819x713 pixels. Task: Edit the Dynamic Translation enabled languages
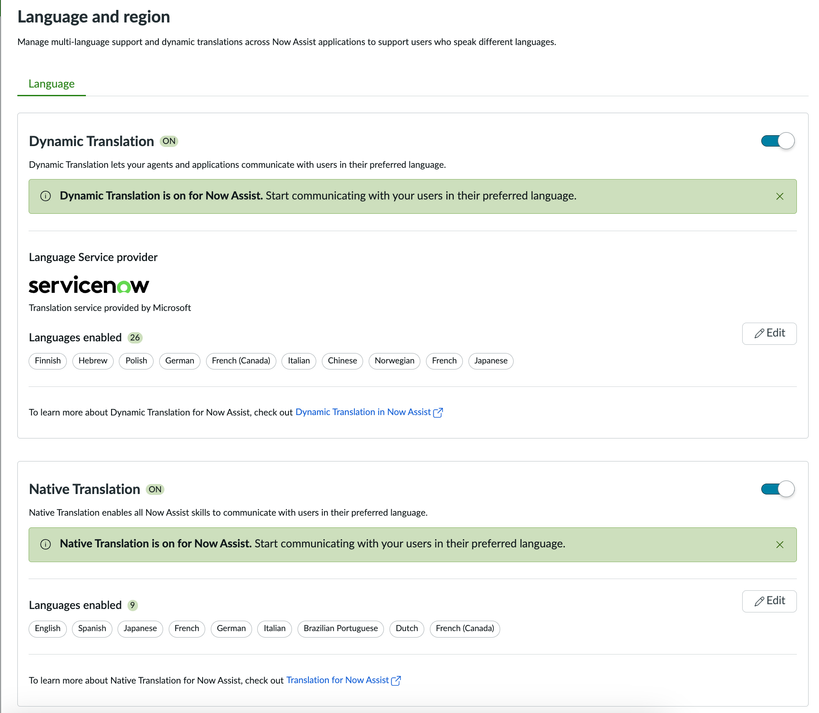(769, 333)
